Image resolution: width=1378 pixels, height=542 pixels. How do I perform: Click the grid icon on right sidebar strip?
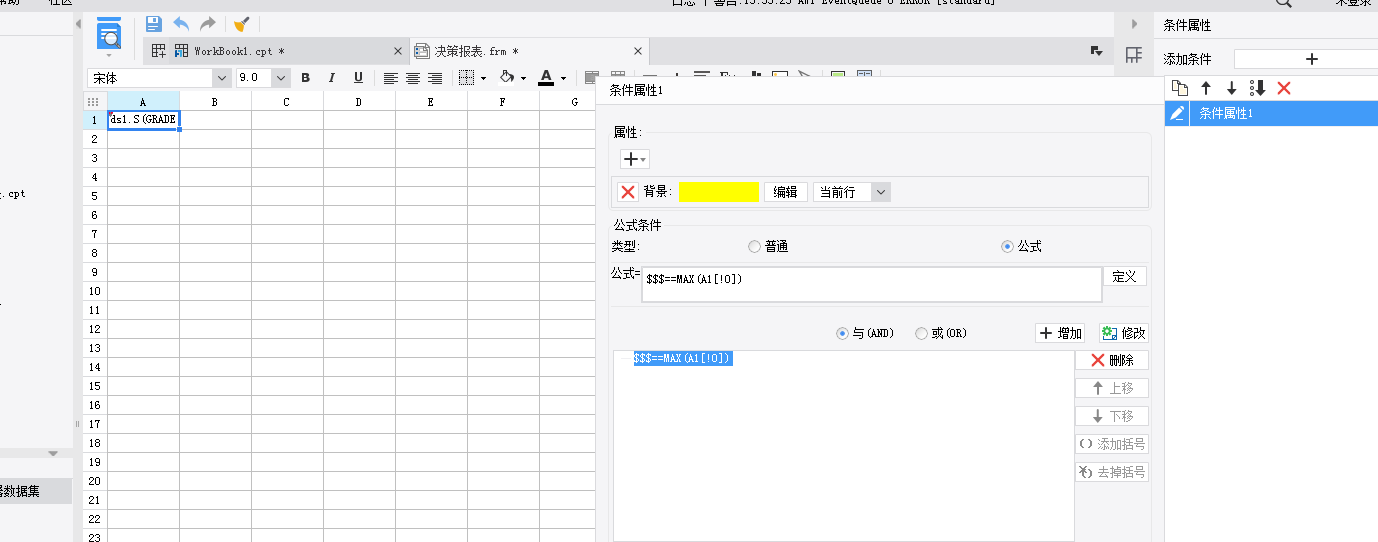1134,55
